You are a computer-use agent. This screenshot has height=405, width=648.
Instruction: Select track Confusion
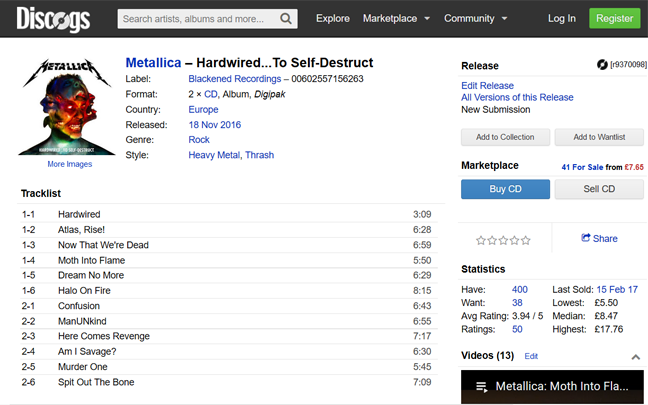(x=79, y=306)
